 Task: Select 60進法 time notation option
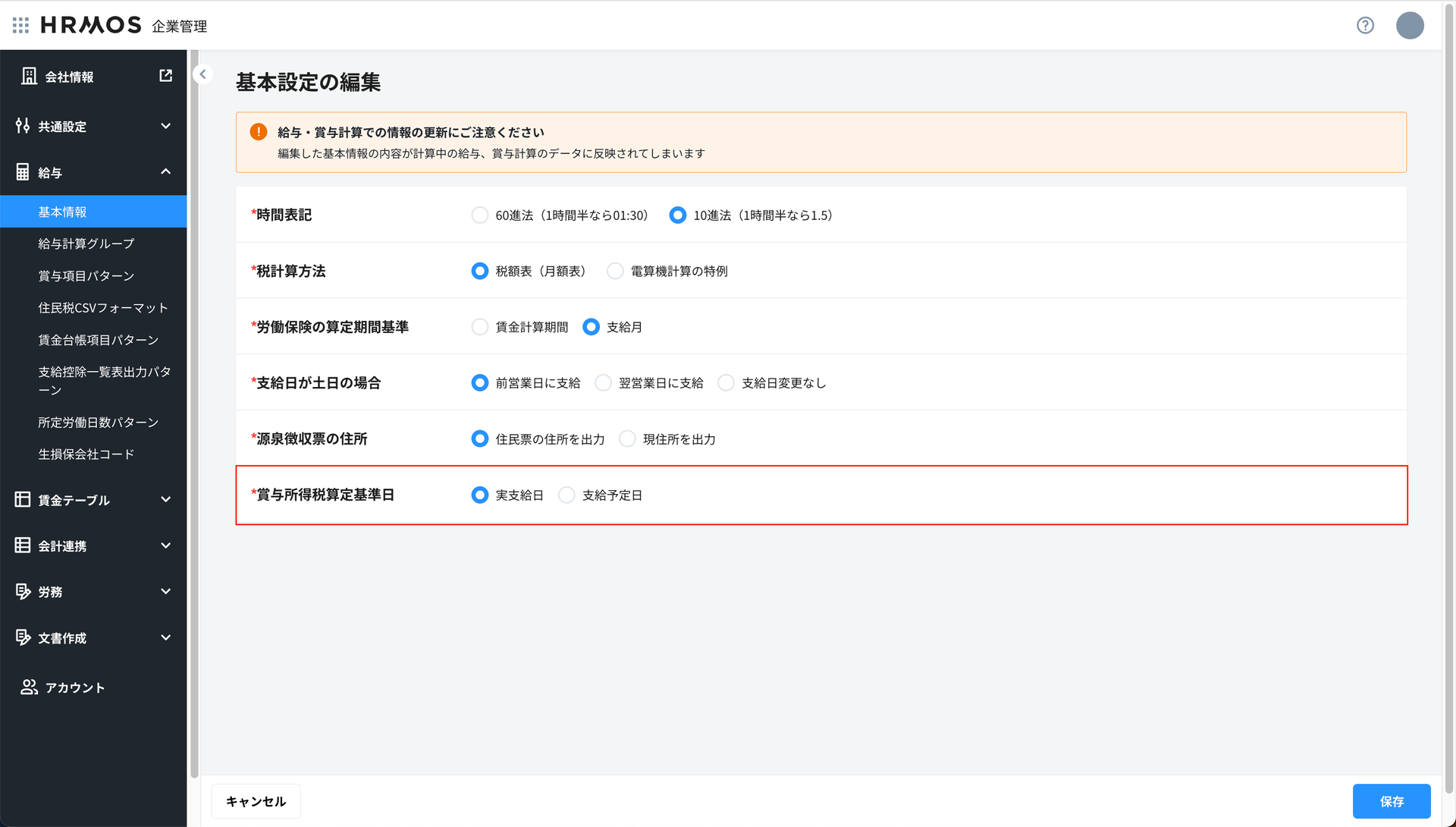(480, 215)
